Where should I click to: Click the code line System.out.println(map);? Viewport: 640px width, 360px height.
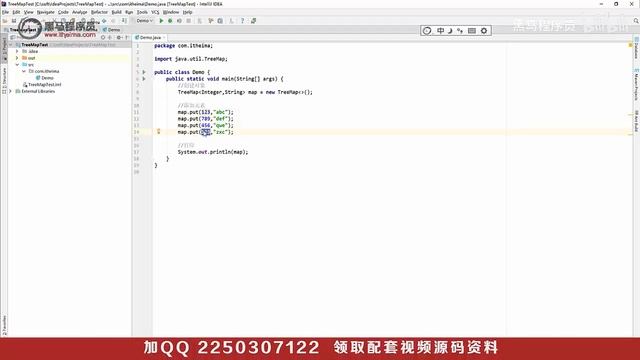pyautogui.click(x=213, y=152)
